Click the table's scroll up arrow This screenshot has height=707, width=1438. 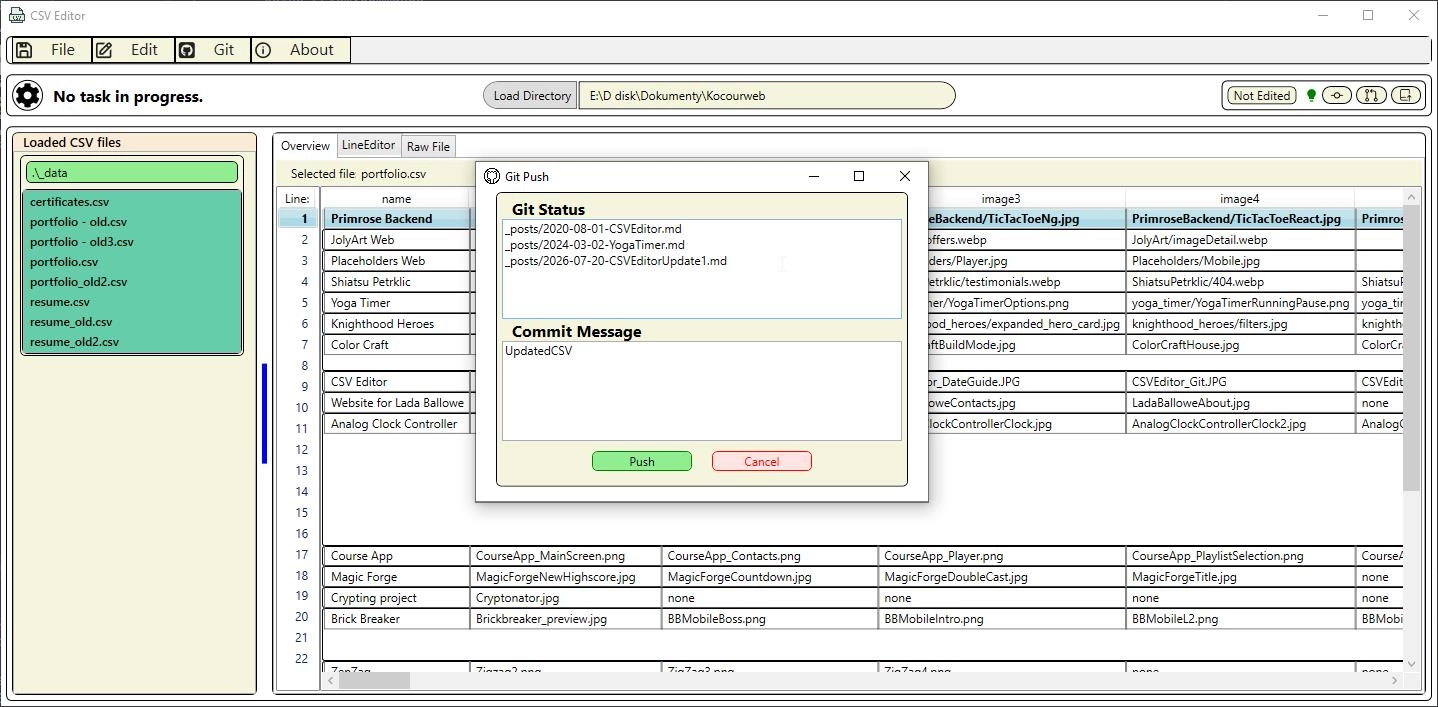(1411, 197)
